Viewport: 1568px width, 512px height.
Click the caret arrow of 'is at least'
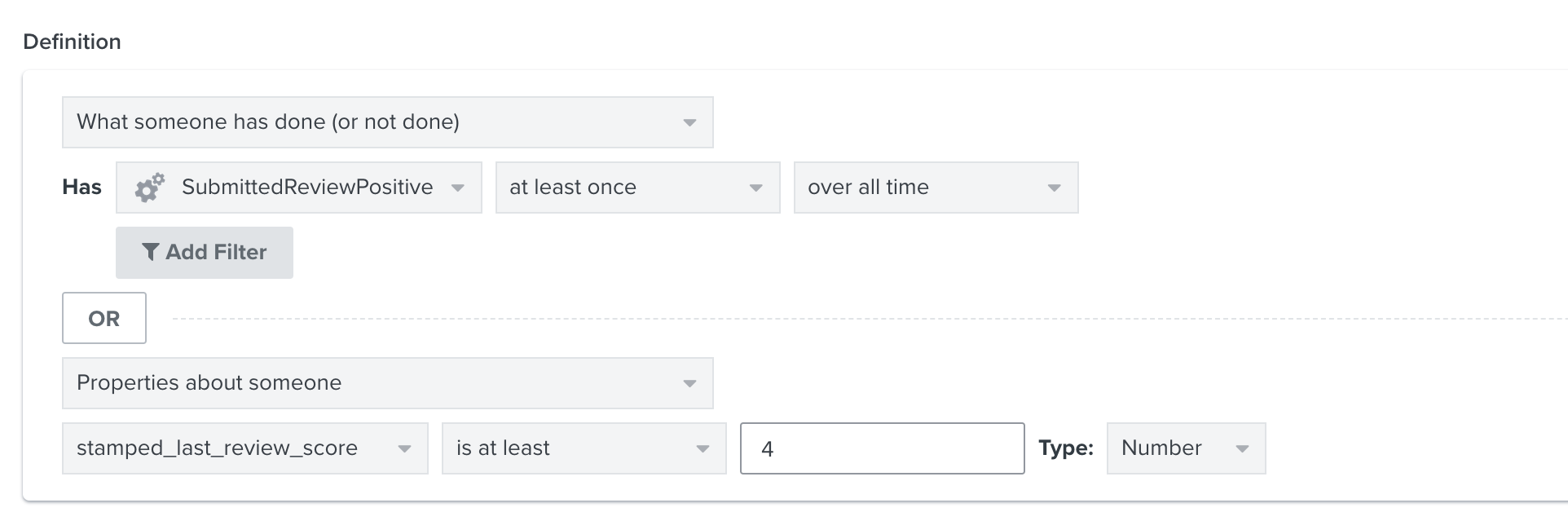tap(703, 449)
